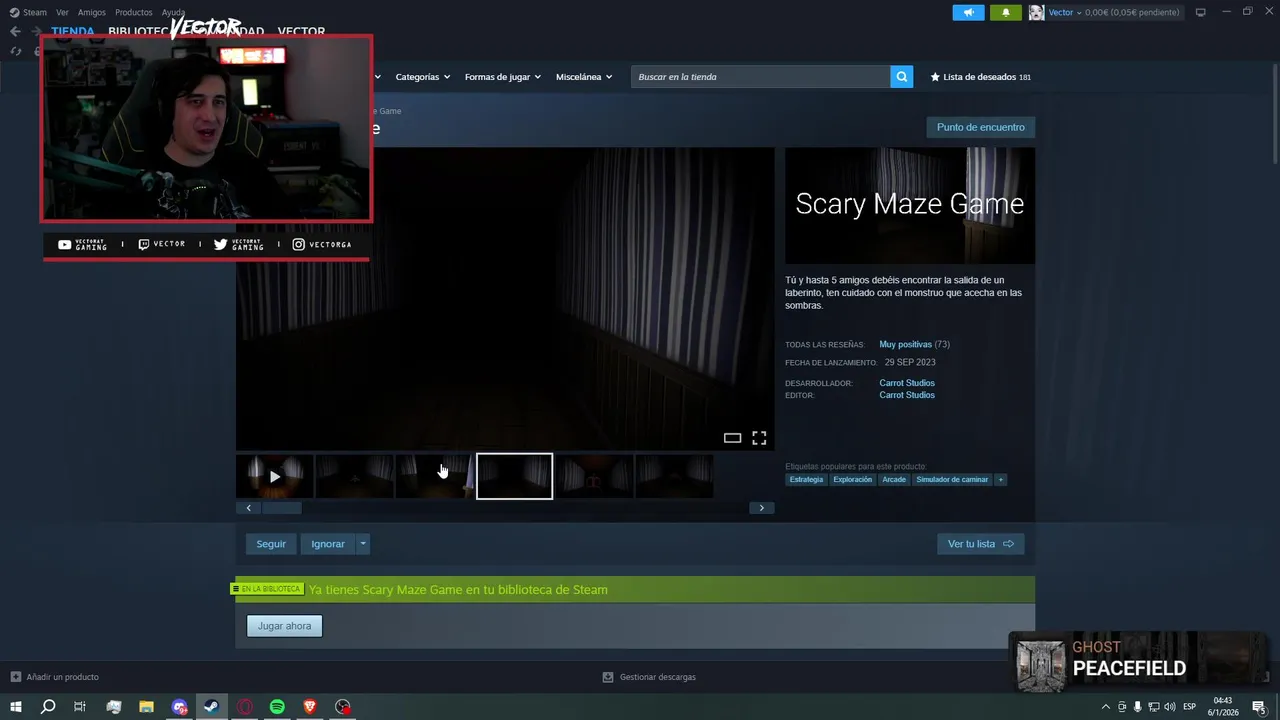Click the magnifier search button in store
The image size is (1280, 720).
coord(901,76)
